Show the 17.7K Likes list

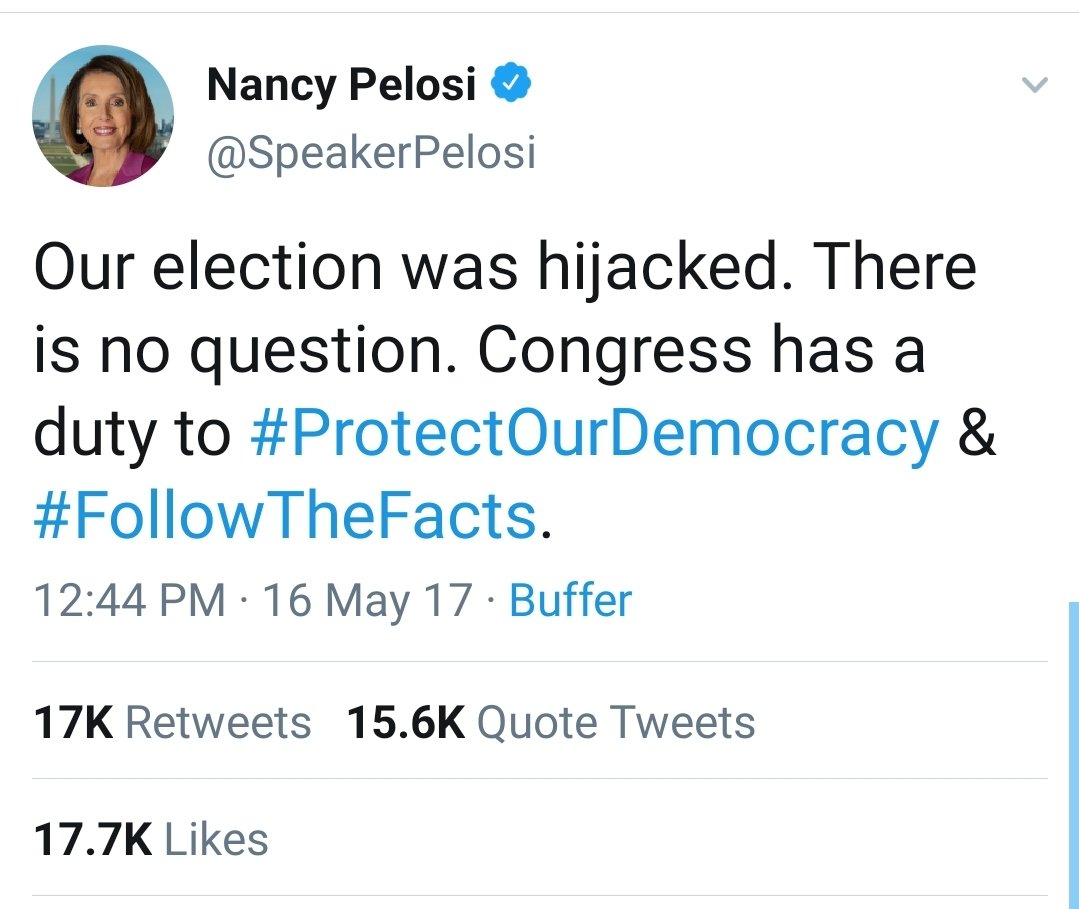(x=151, y=839)
